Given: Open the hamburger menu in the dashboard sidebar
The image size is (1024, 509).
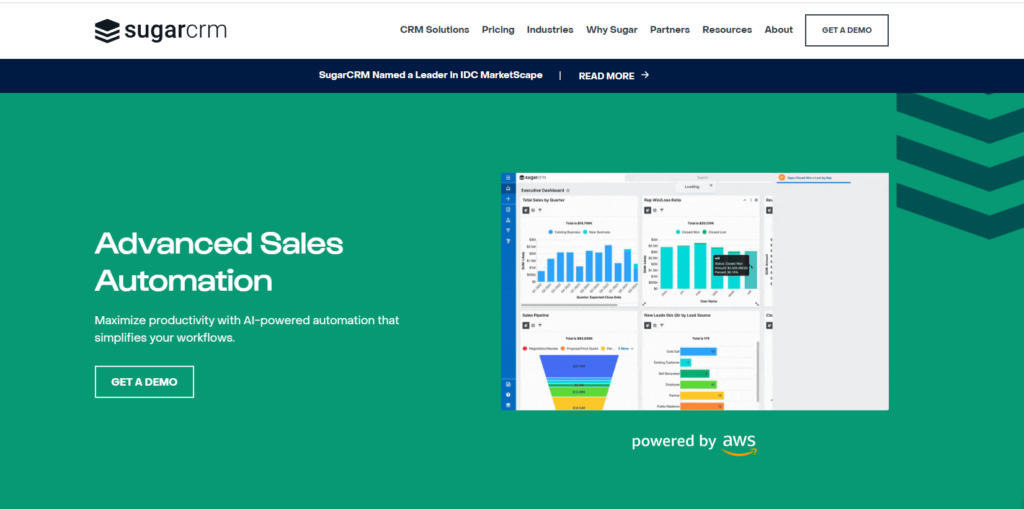Looking at the screenshot, I should (x=508, y=178).
